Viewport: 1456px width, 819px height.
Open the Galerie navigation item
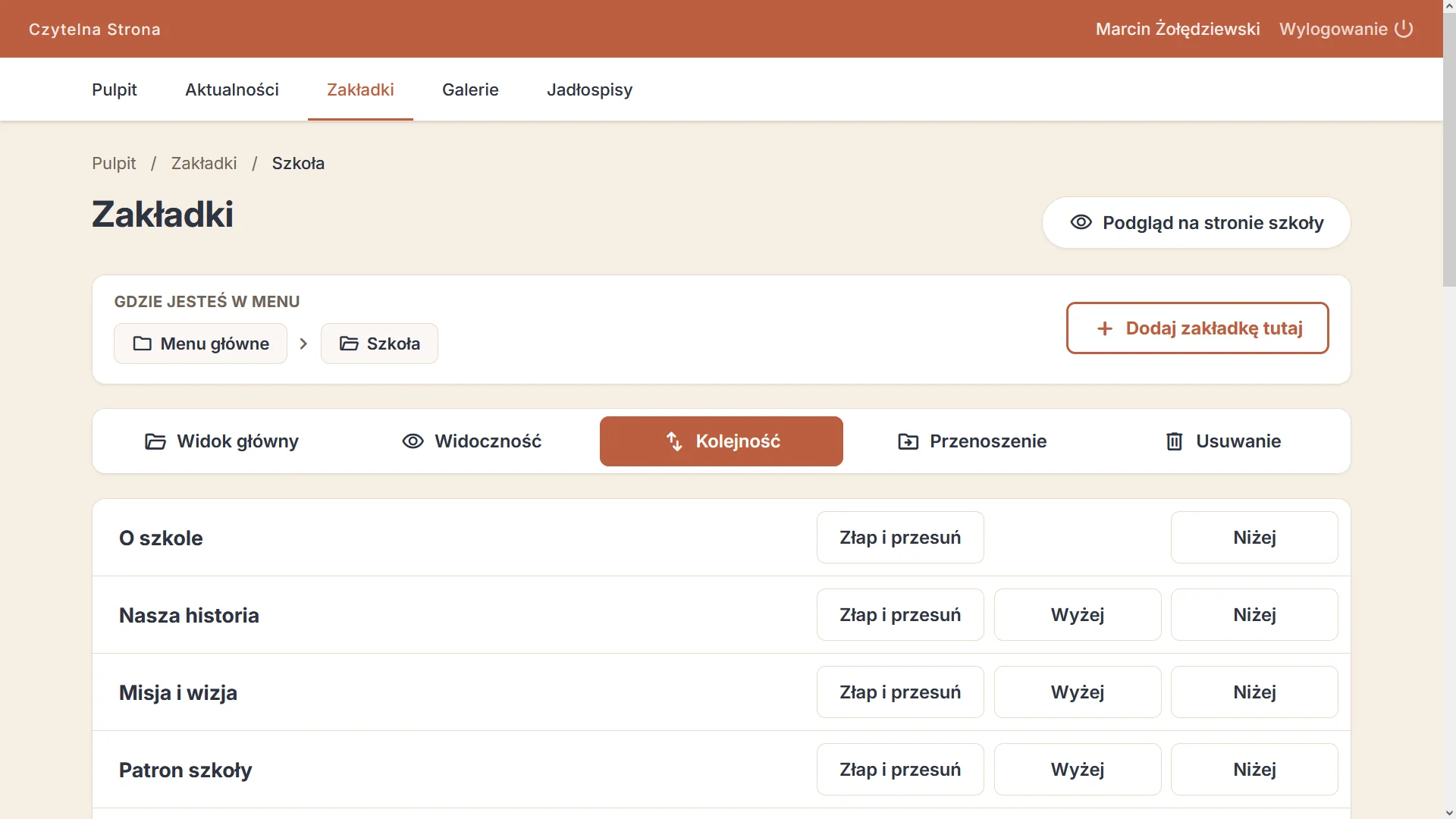click(x=470, y=89)
